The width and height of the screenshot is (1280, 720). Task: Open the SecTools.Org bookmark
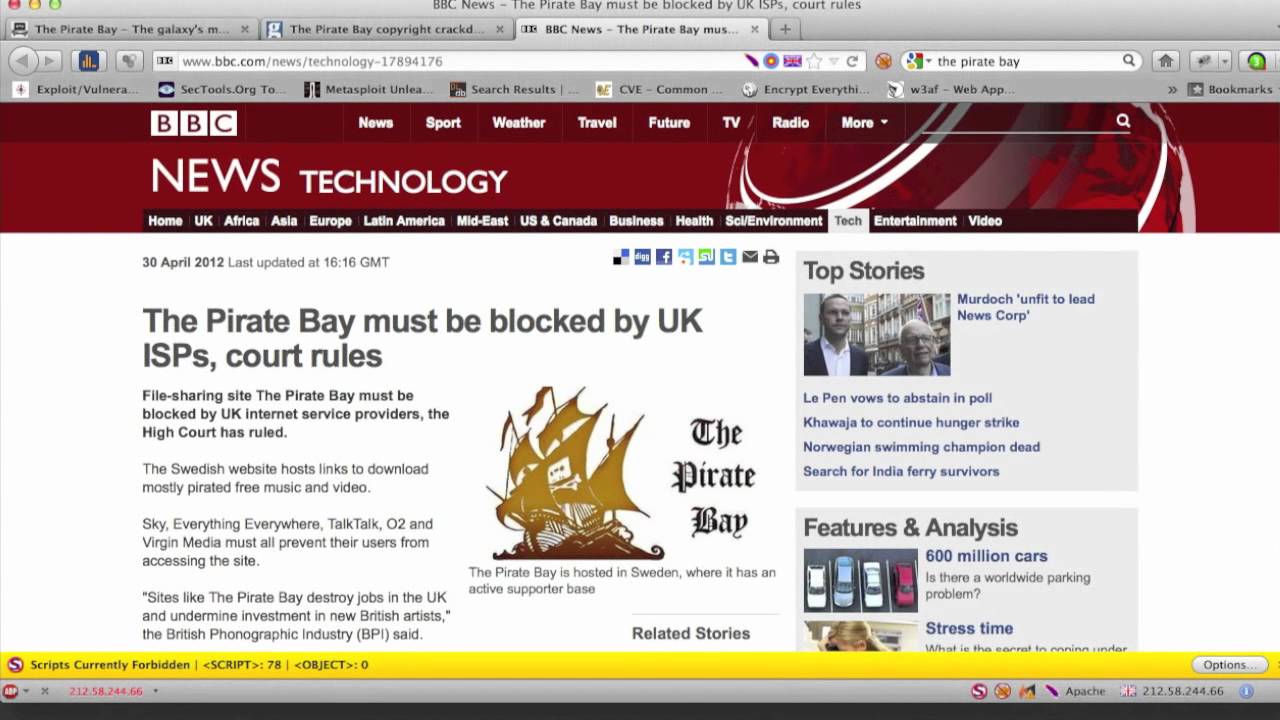(x=222, y=89)
